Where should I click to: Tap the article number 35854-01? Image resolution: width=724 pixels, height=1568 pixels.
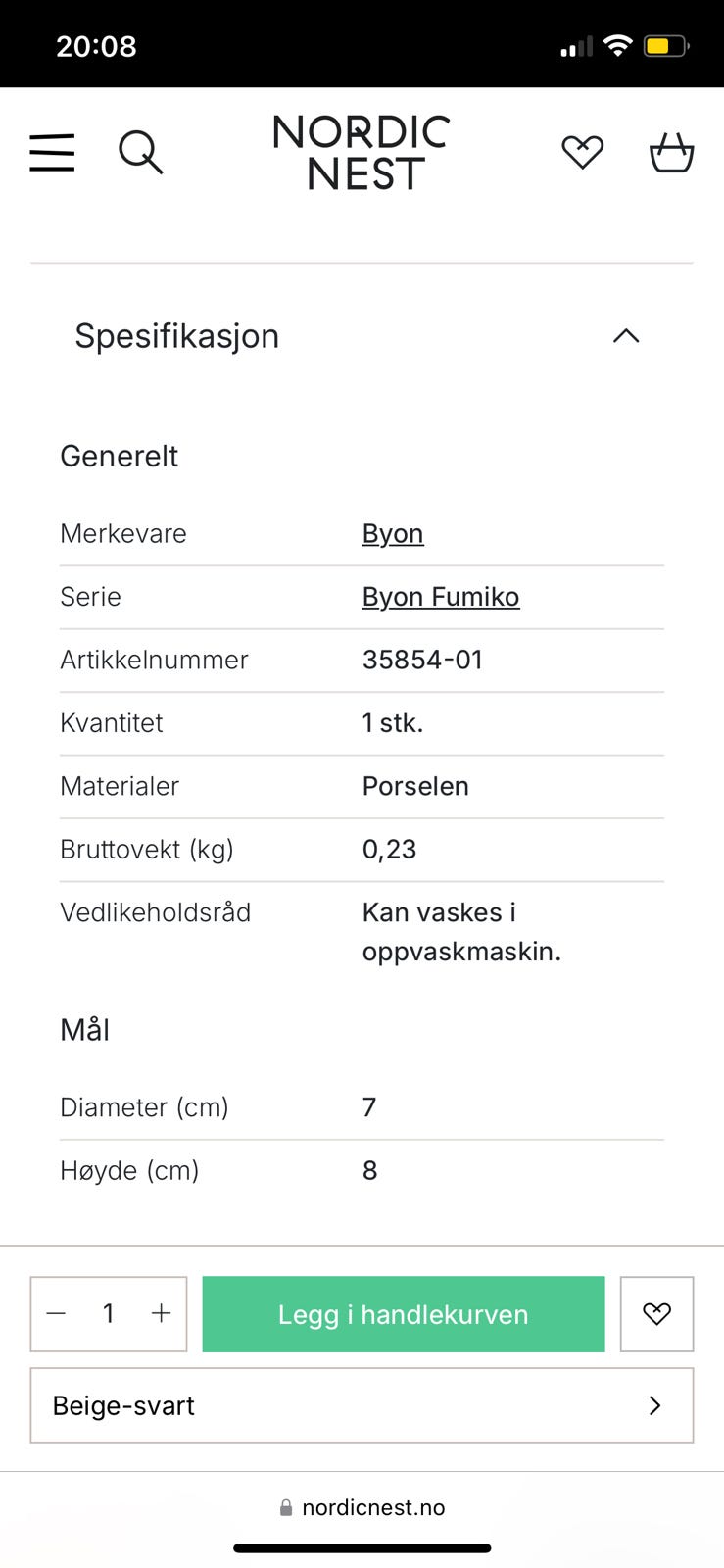pyautogui.click(x=422, y=660)
